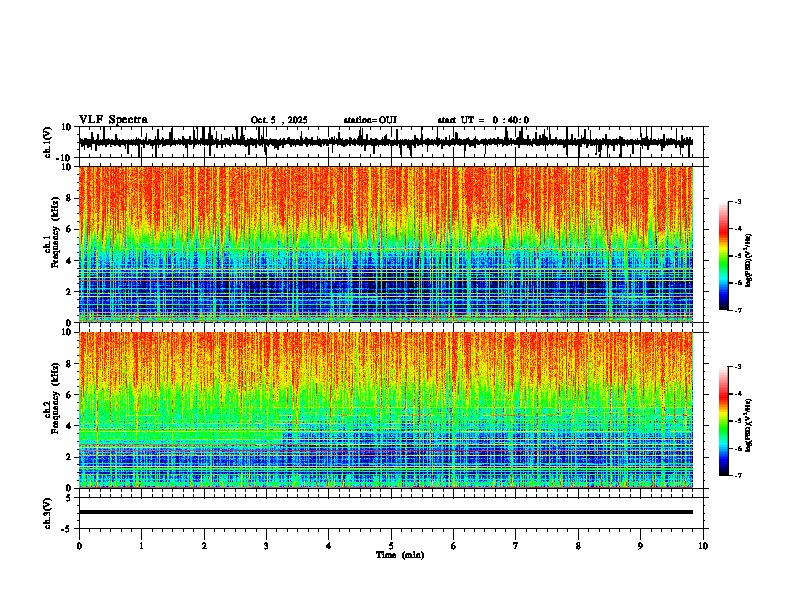
Task: Click the "-7" tick on ch.1 colorbar
Action: point(737,310)
